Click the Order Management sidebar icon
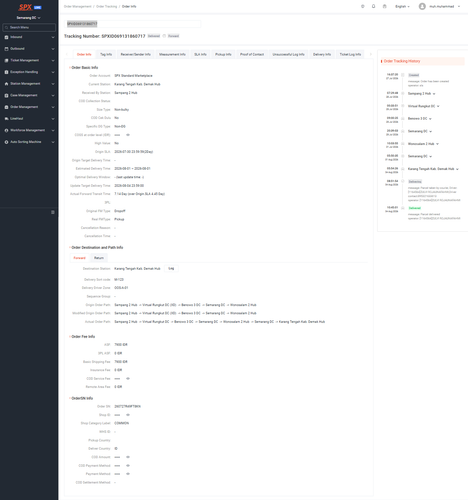Screen dimensions: 468x500 point(6,107)
